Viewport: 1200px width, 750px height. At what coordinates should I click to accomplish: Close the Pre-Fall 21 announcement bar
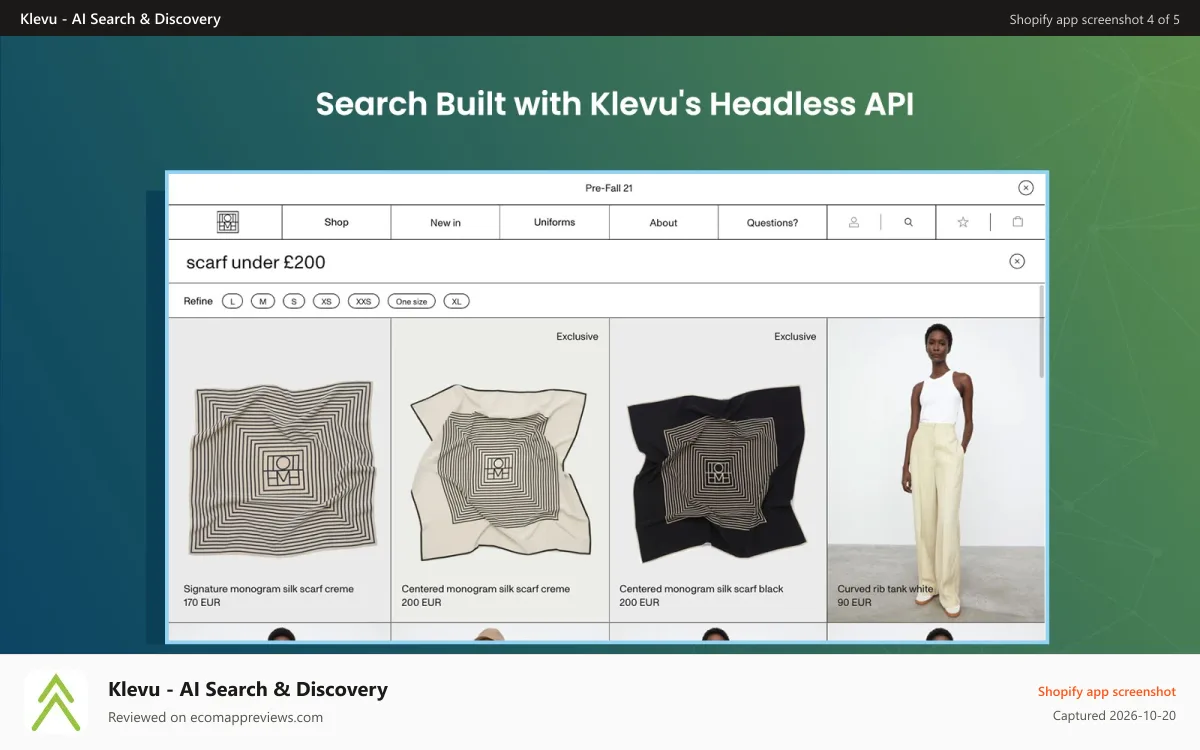coord(1026,188)
